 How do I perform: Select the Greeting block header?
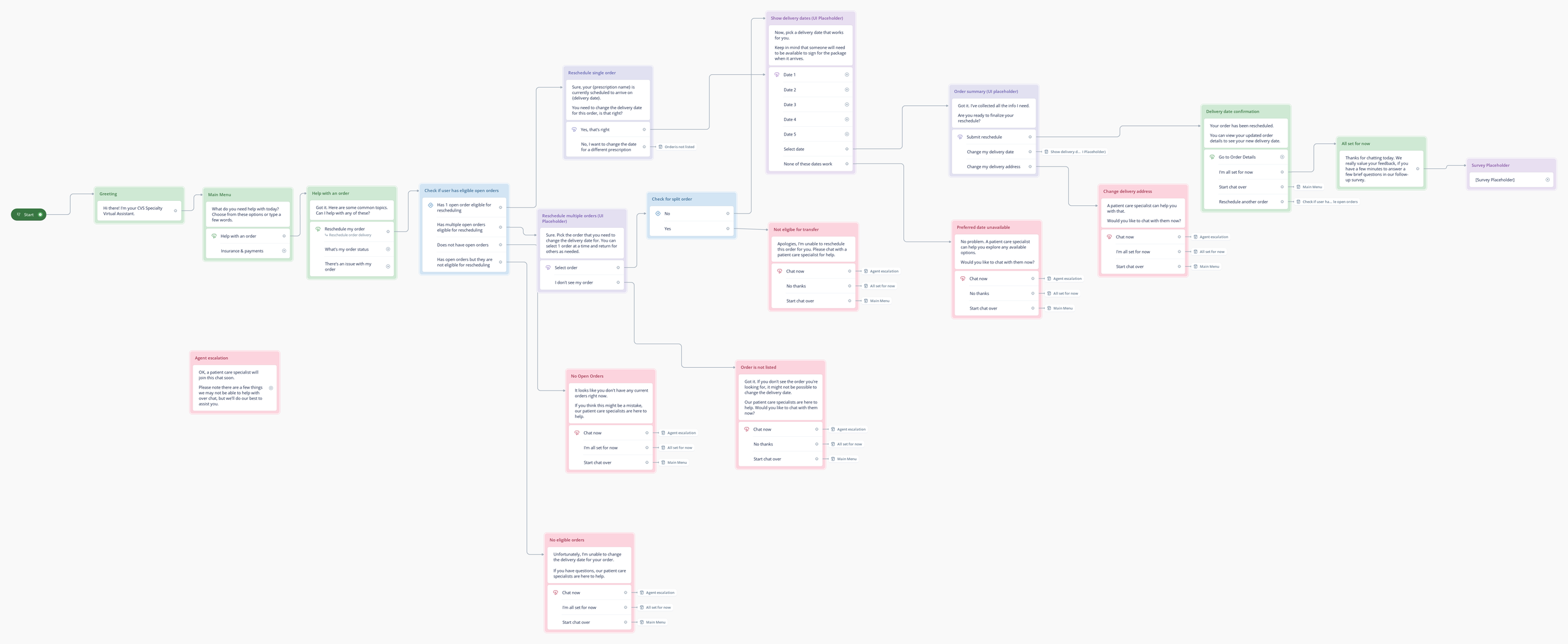[x=139, y=194]
